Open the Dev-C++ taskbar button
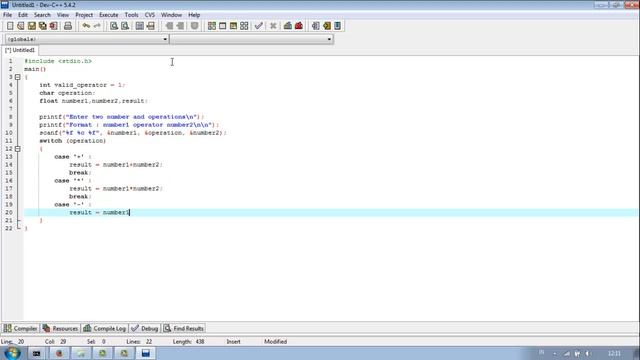Screen dimensions: 640x360 [146, 353]
